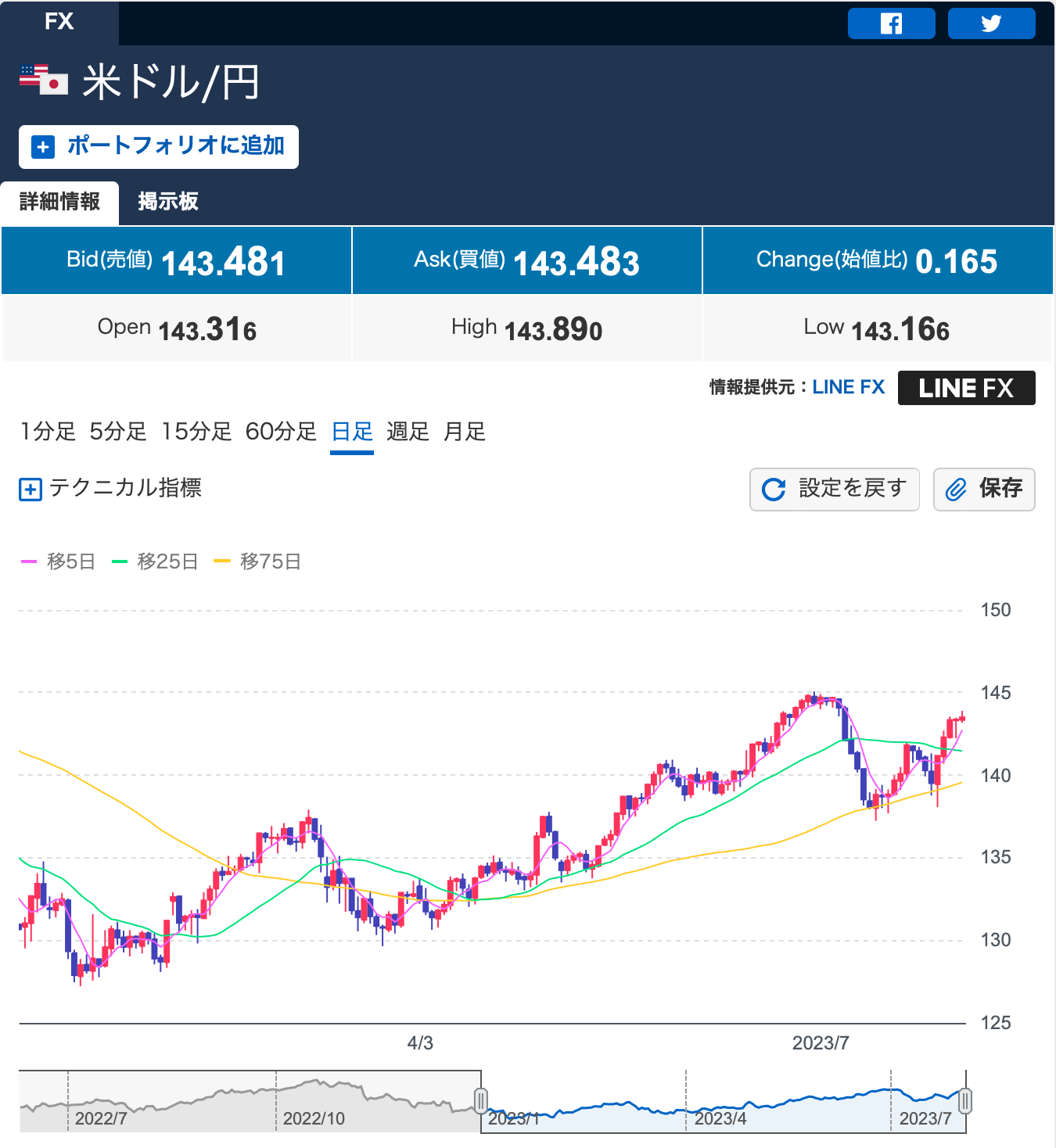Image resolution: width=1056 pixels, height=1148 pixels.
Task: Open the LINE FX provider link
Action: (x=848, y=387)
